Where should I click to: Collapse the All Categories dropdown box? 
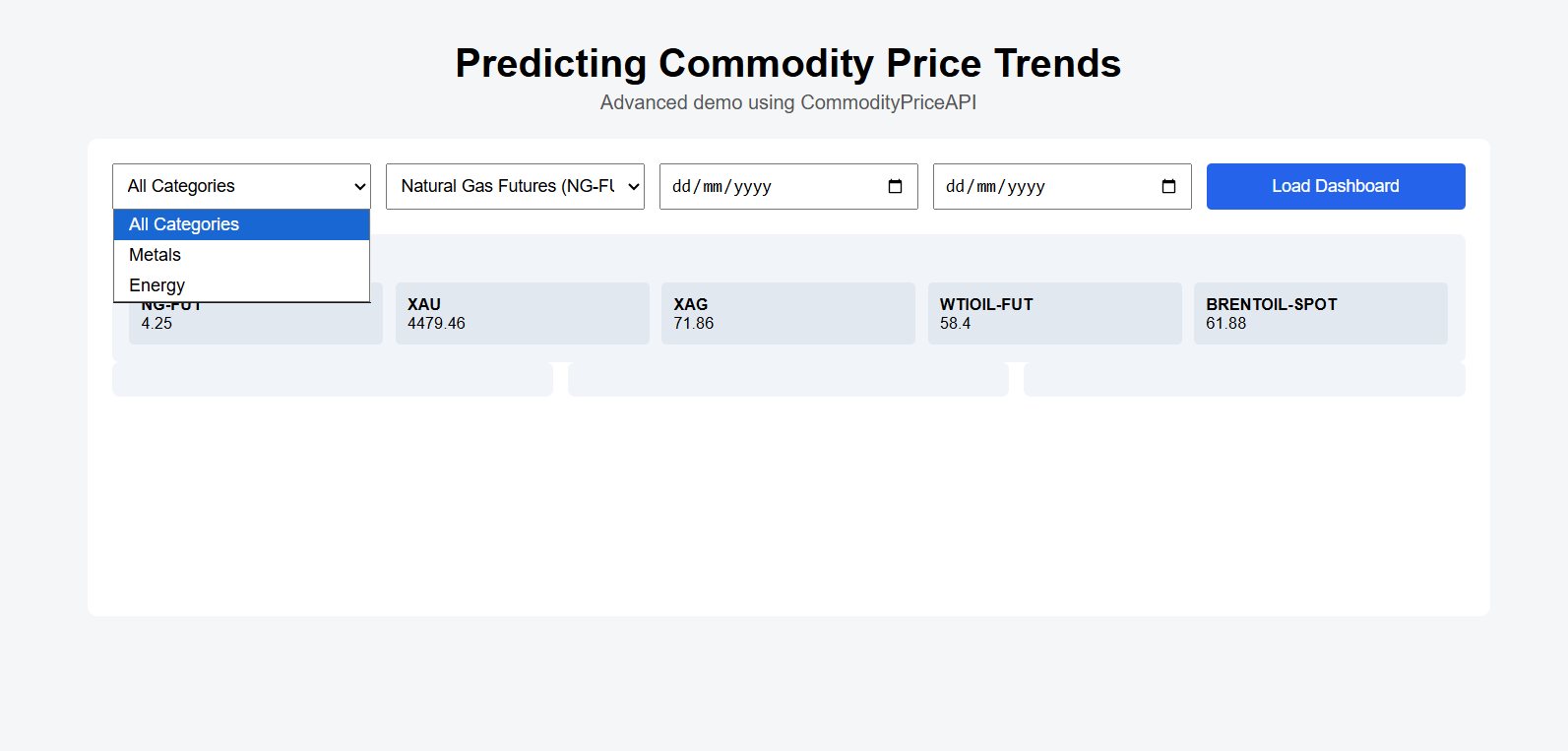pyautogui.click(x=241, y=186)
